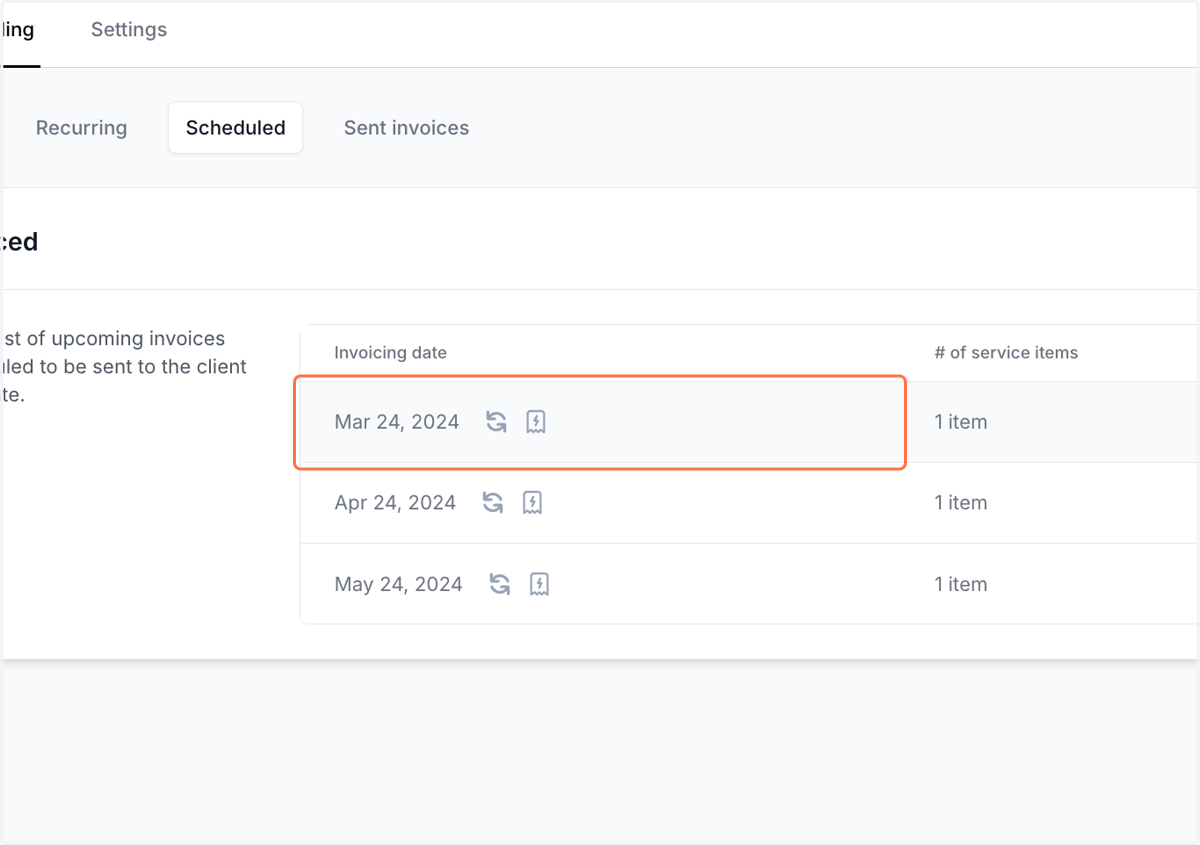This screenshot has width=1200, height=845.
Task: Click the recurring arrows icon beside Mar 24, 2024
Action: pos(496,422)
